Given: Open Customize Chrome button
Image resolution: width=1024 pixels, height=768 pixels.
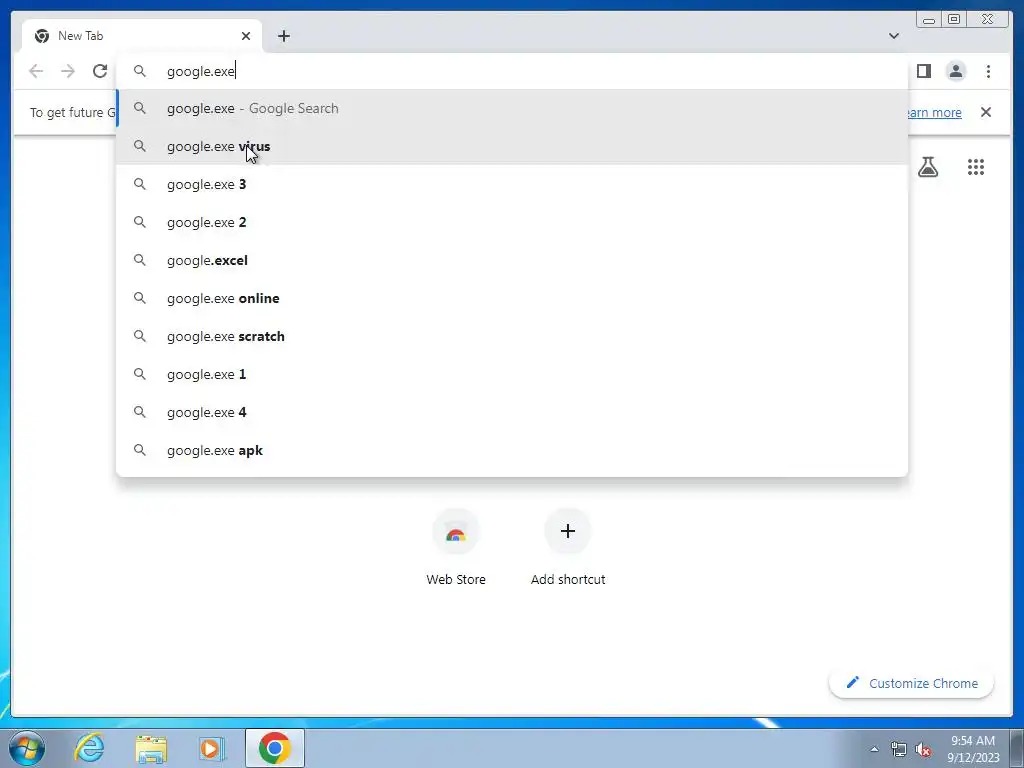Looking at the screenshot, I should pos(912,683).
